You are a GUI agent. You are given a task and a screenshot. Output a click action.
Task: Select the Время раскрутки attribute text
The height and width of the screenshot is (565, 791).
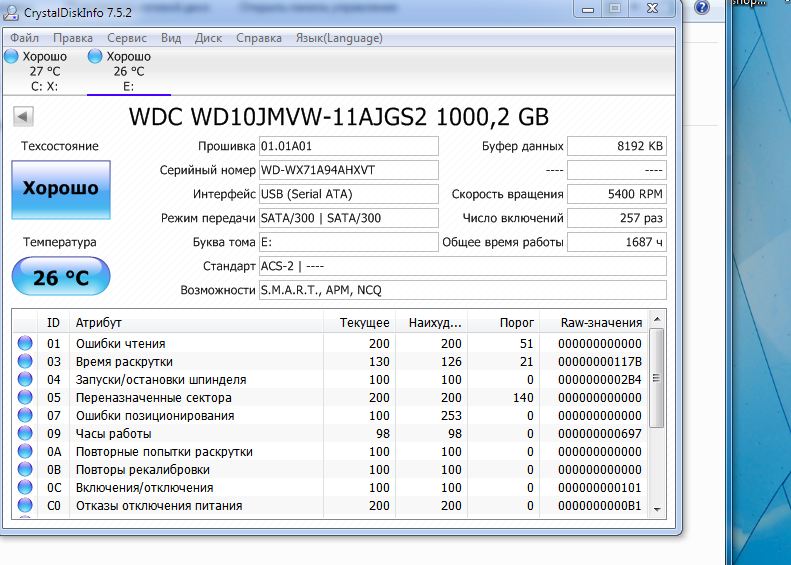[124, 362]
